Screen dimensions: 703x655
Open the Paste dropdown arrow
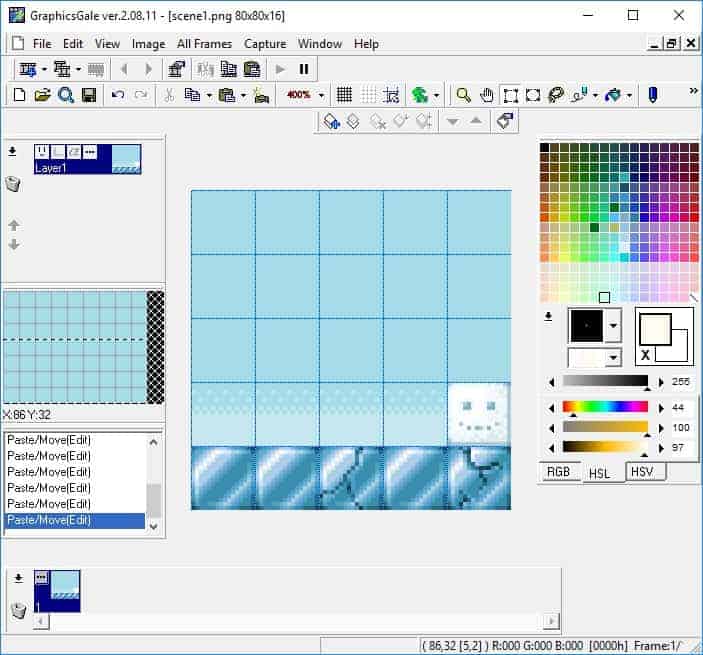tap(243, 95)
